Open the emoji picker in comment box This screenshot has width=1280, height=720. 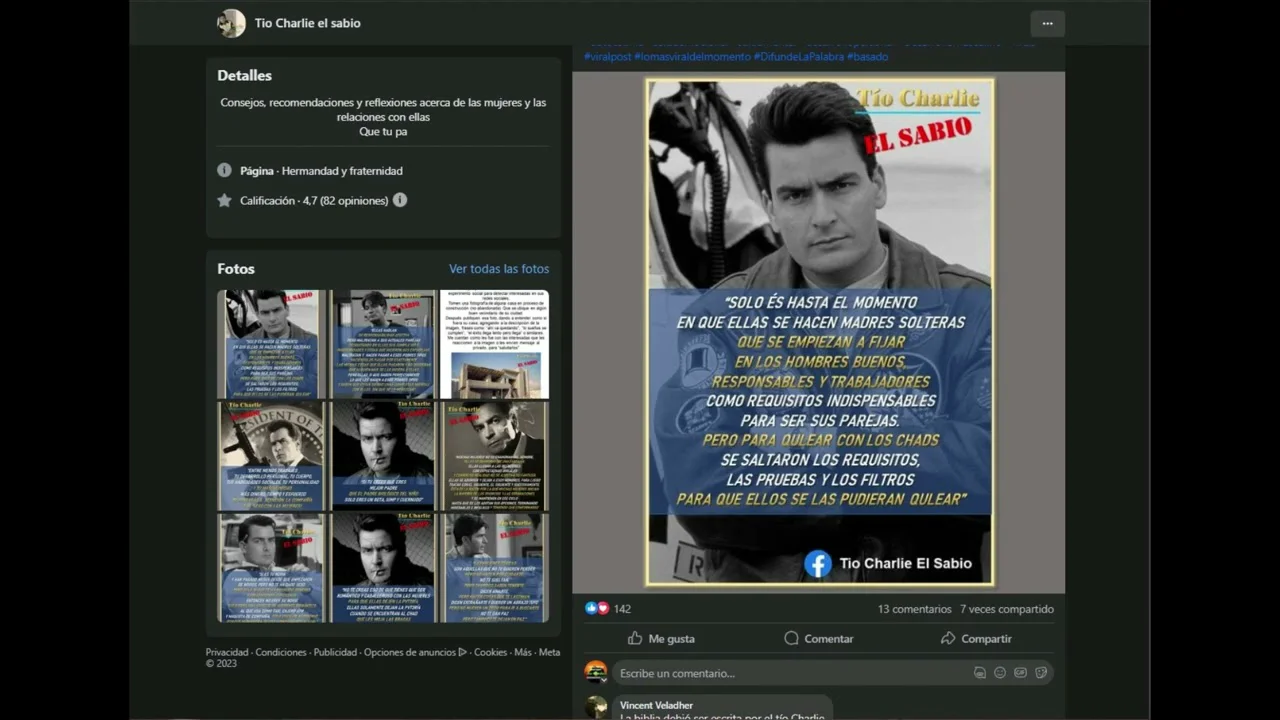(1000, 673)
